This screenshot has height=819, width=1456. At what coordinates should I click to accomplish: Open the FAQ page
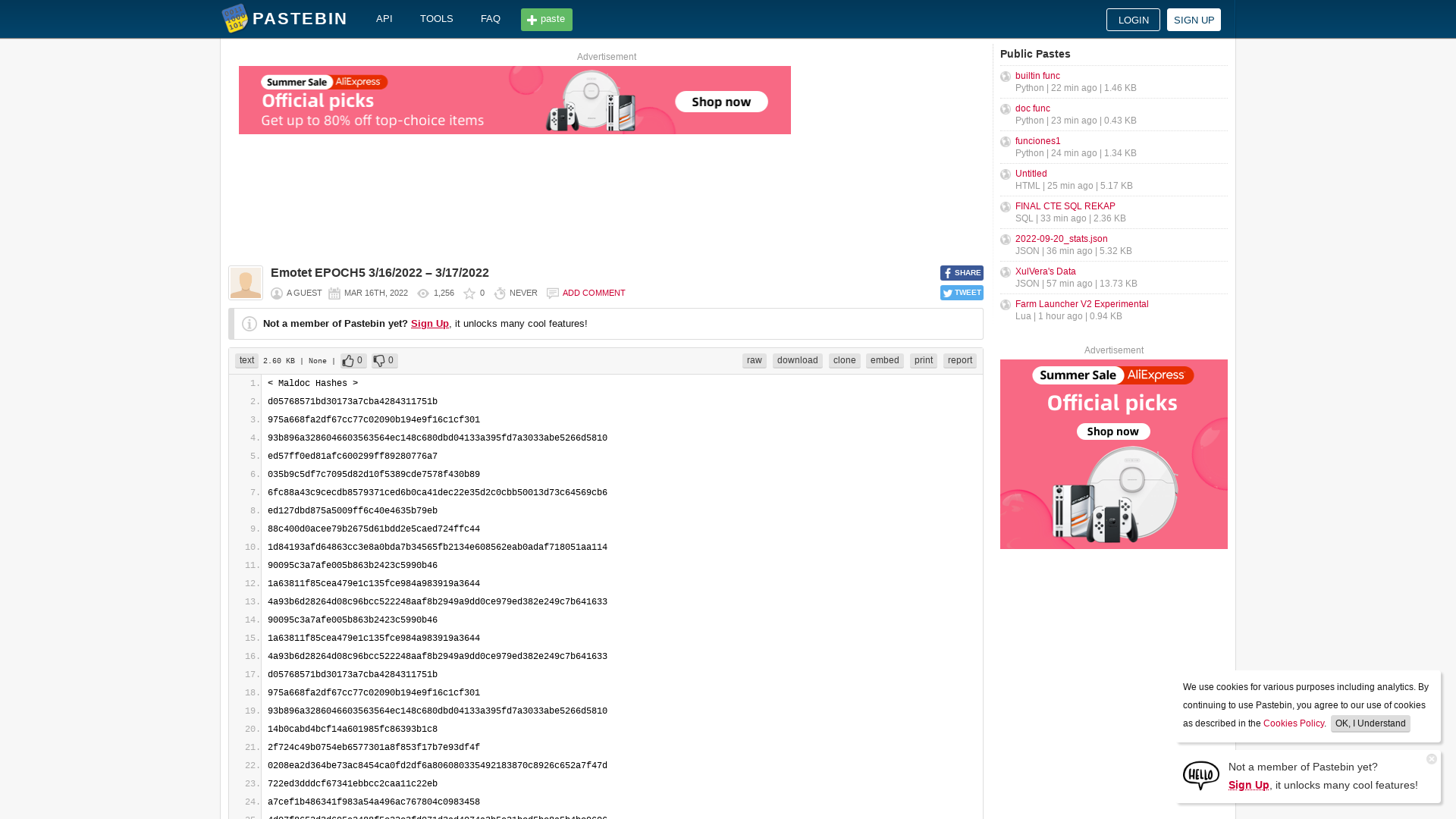click(491, 19)
